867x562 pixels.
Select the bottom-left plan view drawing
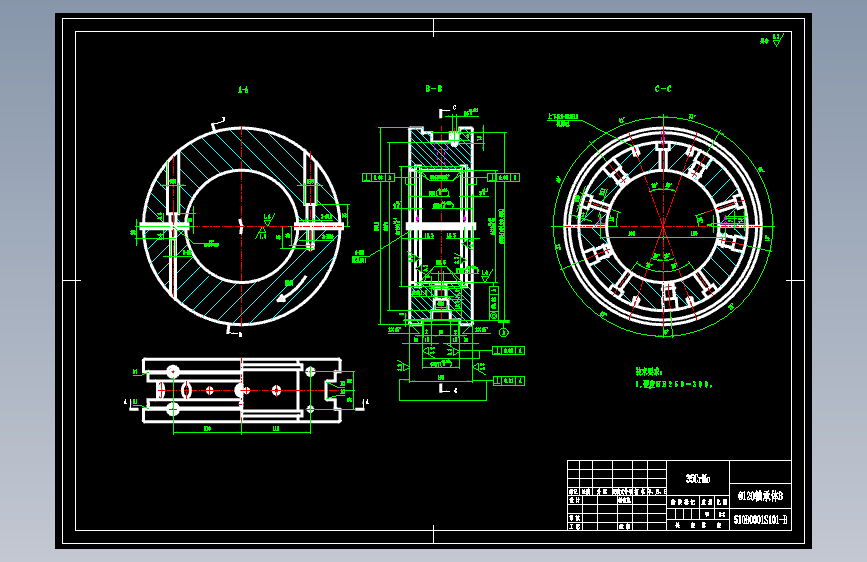(x=243, y=391)
